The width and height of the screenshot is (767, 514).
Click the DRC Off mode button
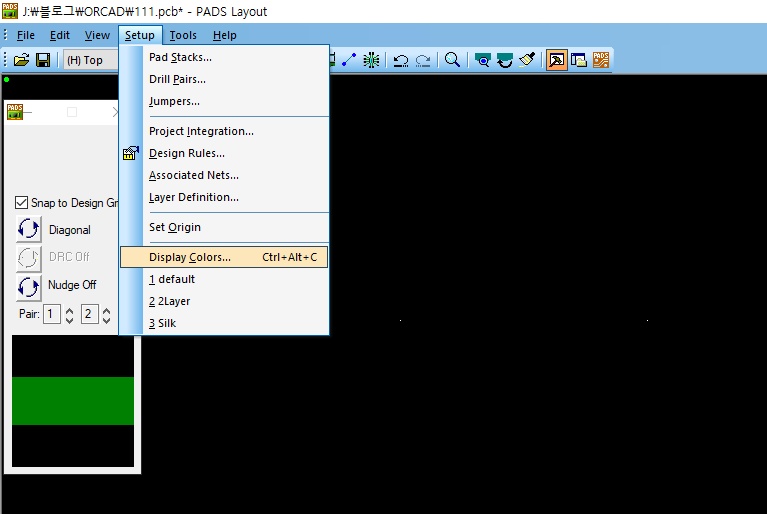[28, 257]
